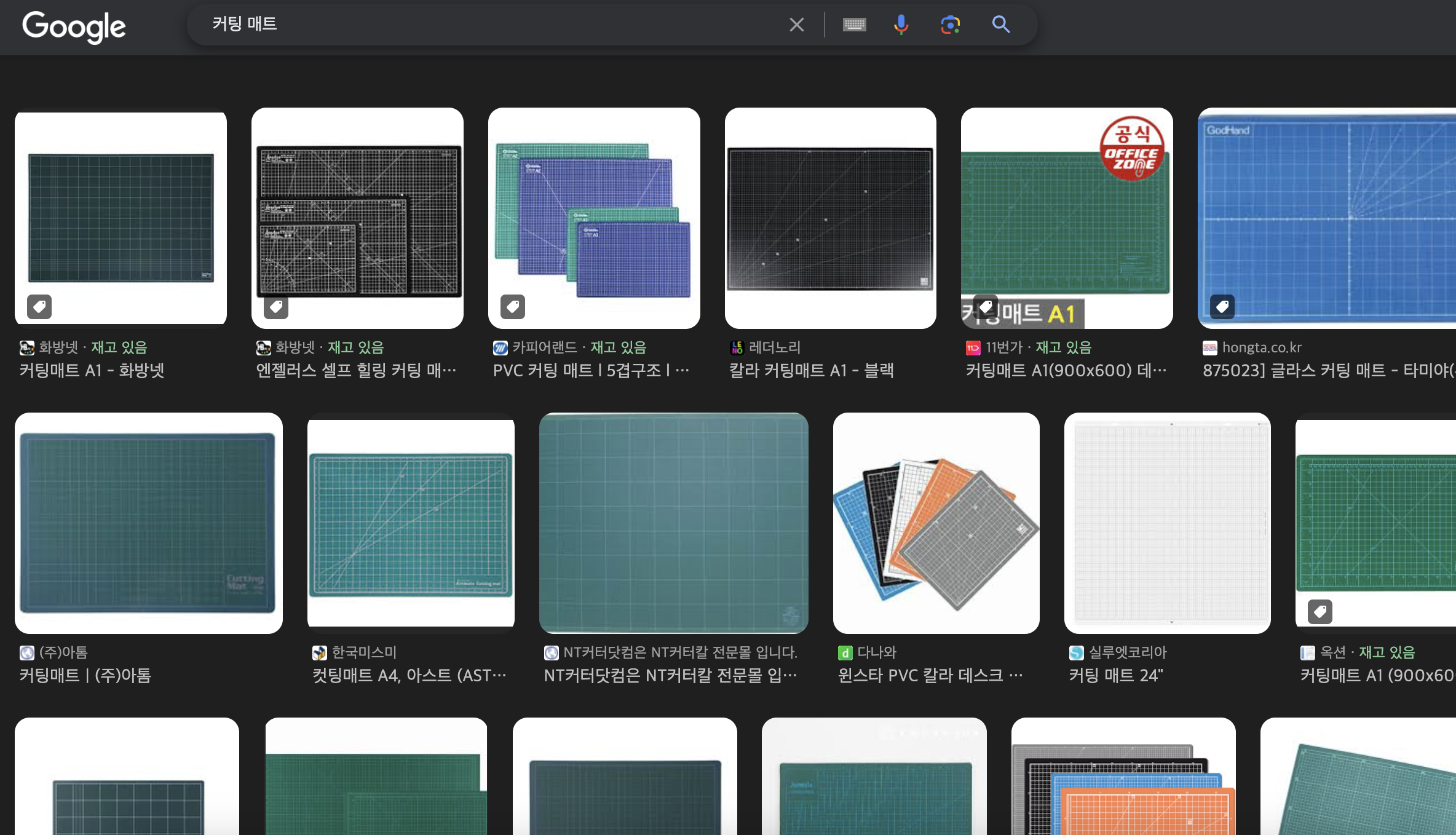Open 윈스타 PVC 칼라 데스크 다나와 link
This screenshot has width=1456, height=835.
coord(930,675)
